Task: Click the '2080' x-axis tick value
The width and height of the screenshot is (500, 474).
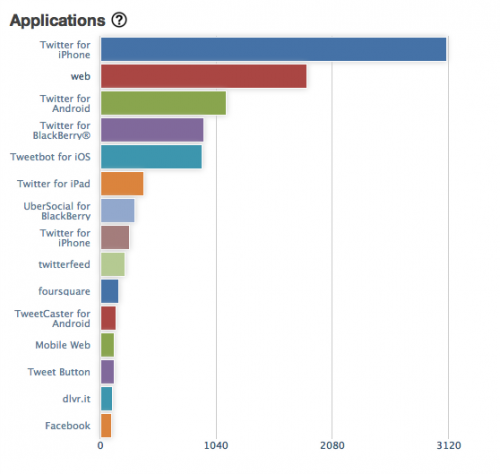Action: point(332,446)
